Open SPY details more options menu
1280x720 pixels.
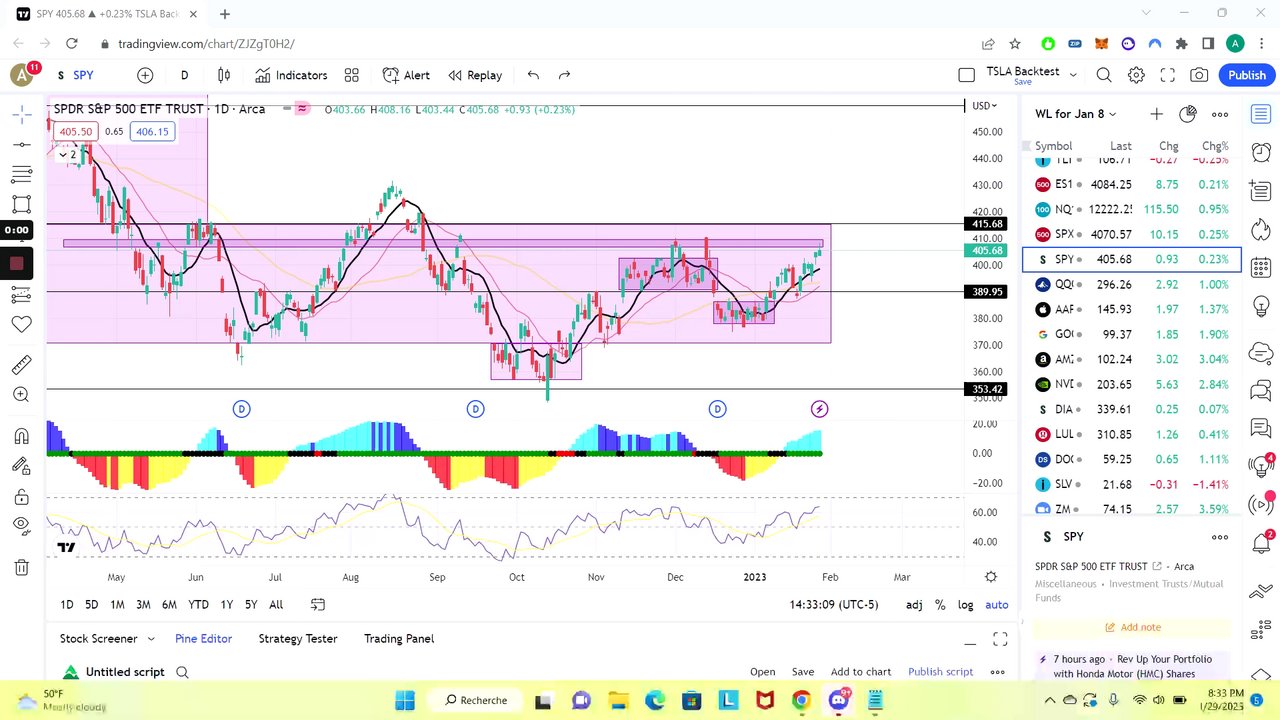[x=1220, y=537]
